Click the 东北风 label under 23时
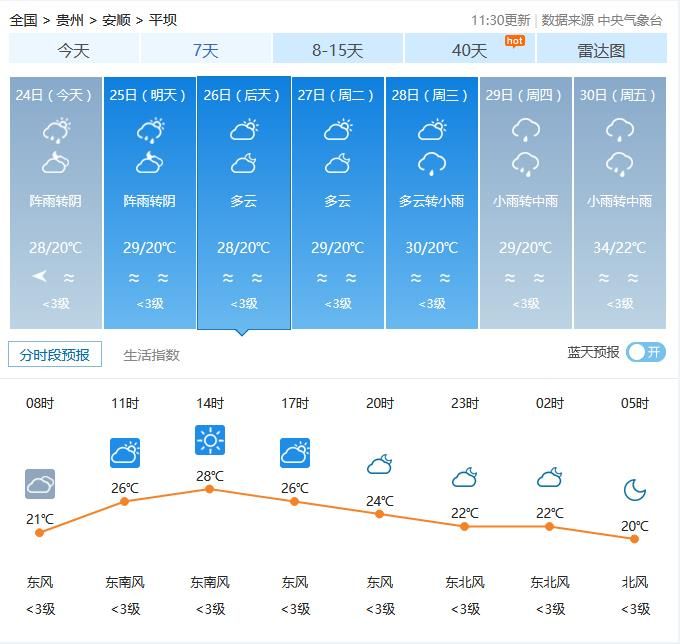 tap(465, 582)
